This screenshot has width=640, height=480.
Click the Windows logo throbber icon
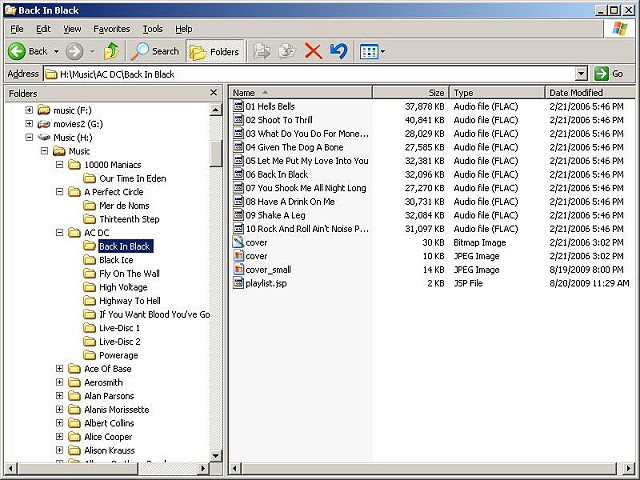(x=620, y=29)
